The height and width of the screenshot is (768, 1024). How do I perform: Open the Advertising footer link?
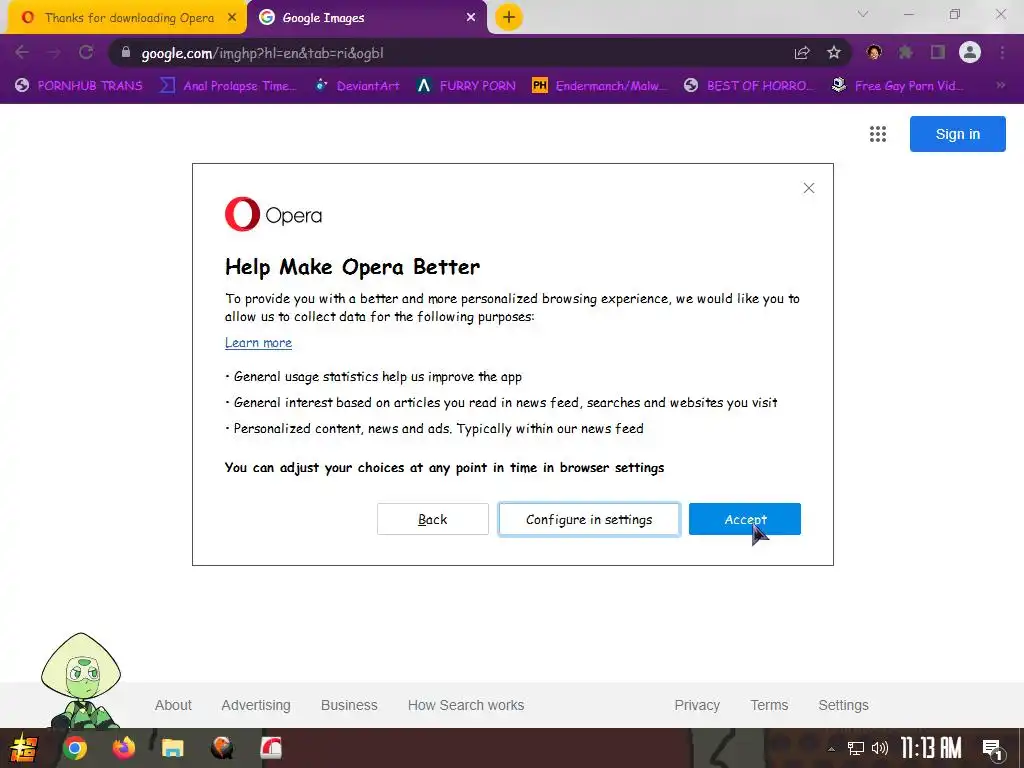(x=256, y=705)
